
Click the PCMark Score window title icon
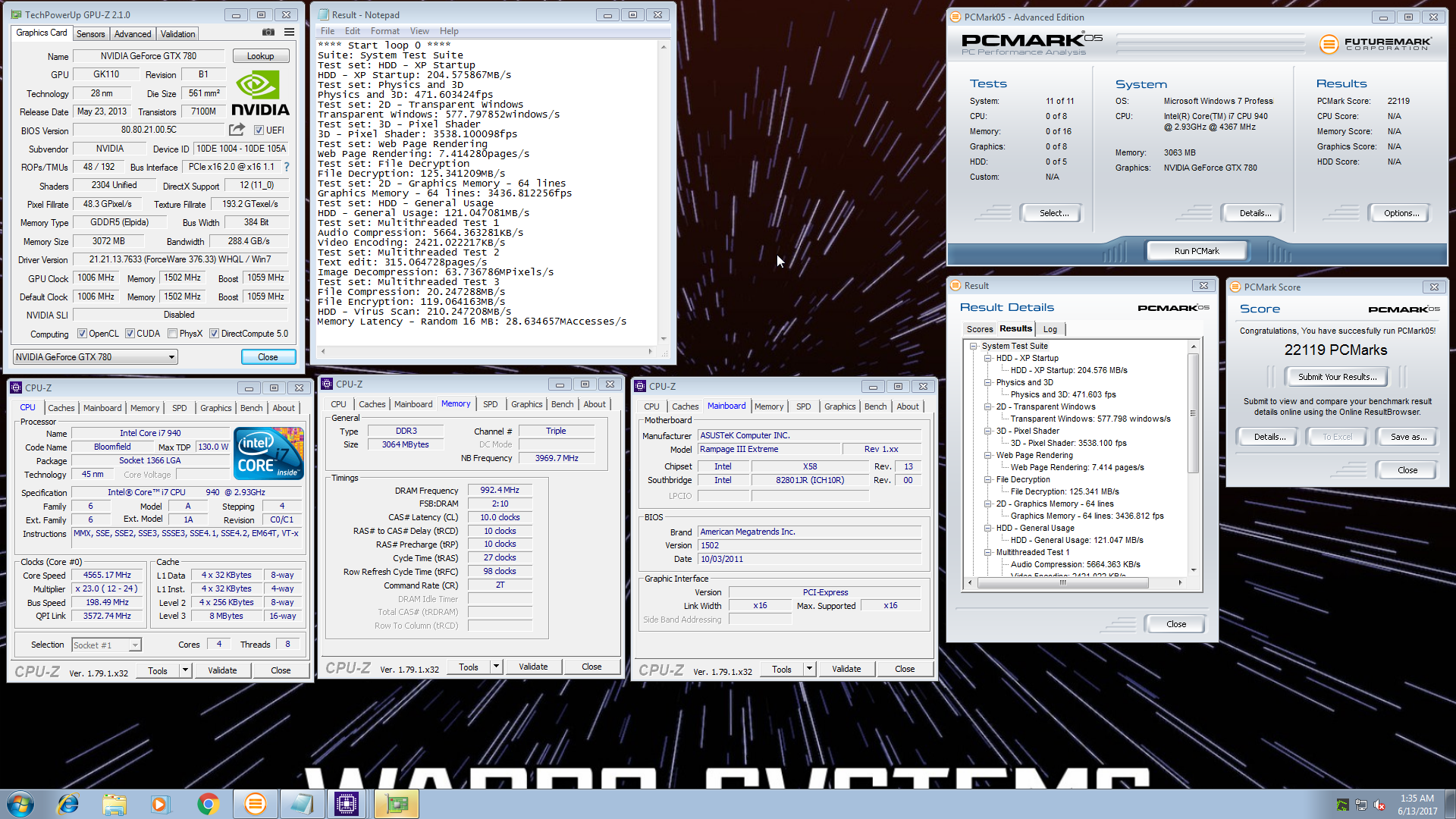[x=1235, y=287]
